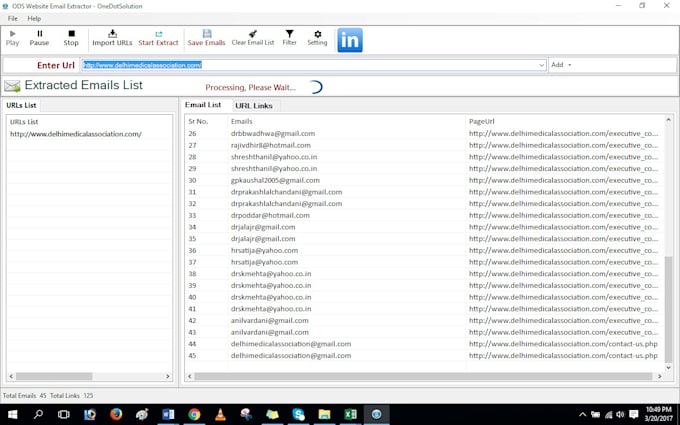Click URLs List scroll right arrow

click(168, 376)
